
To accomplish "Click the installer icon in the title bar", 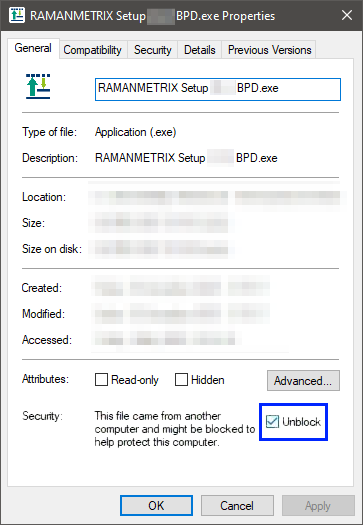I will coord(16,15).
